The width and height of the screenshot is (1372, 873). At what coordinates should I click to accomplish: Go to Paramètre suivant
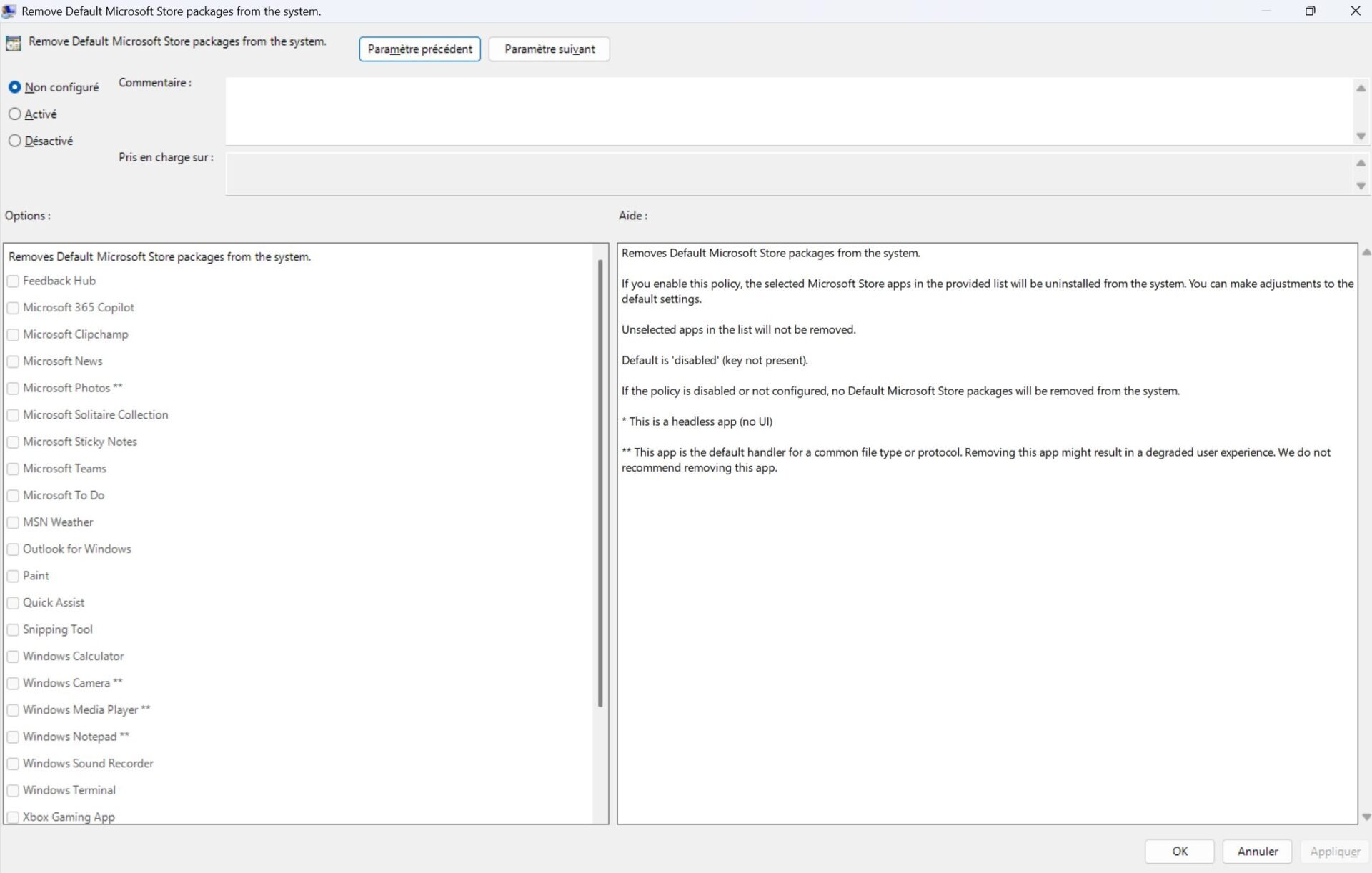click(x=549, y=49)
